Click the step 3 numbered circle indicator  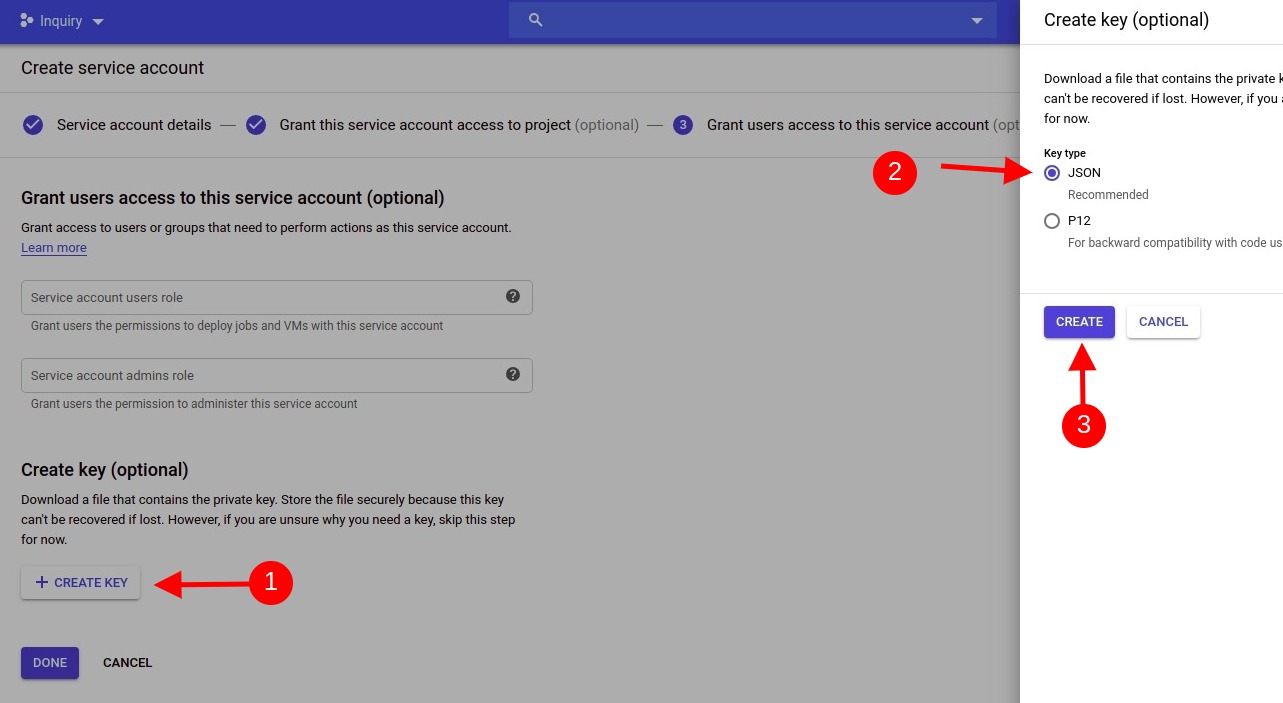pos(683,124)
